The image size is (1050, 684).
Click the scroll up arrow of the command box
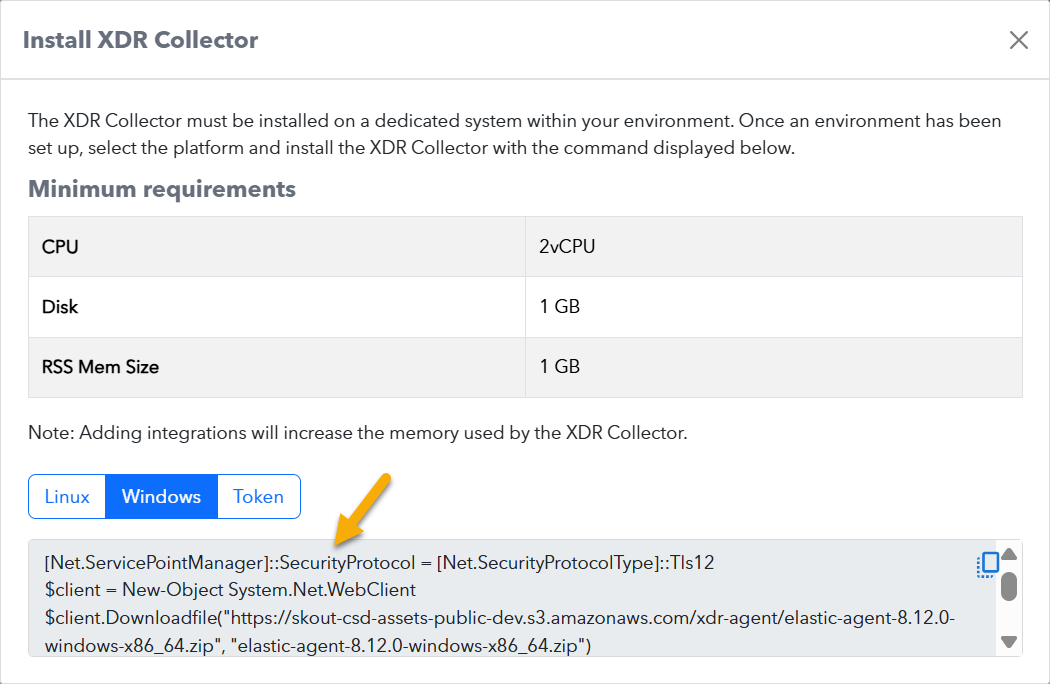coord(1009,555)
